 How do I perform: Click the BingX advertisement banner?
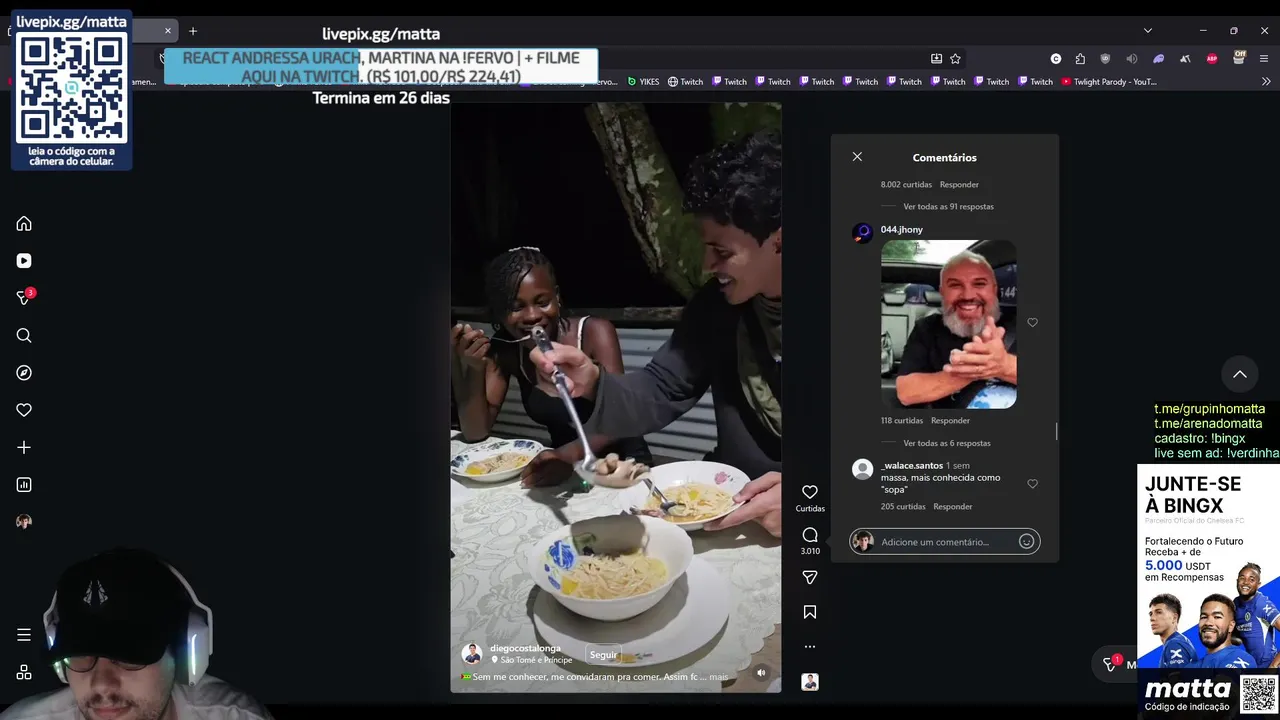point(1208,590)
